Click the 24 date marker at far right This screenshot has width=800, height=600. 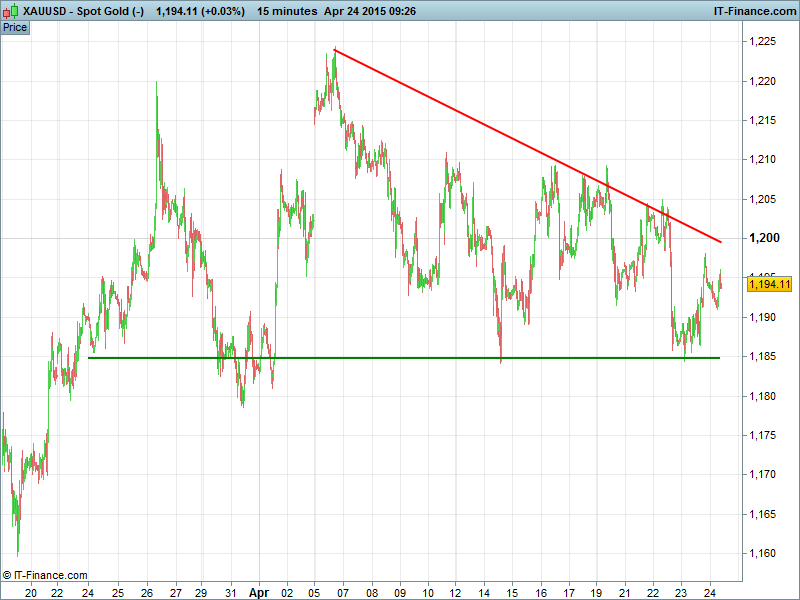point(709,591)
